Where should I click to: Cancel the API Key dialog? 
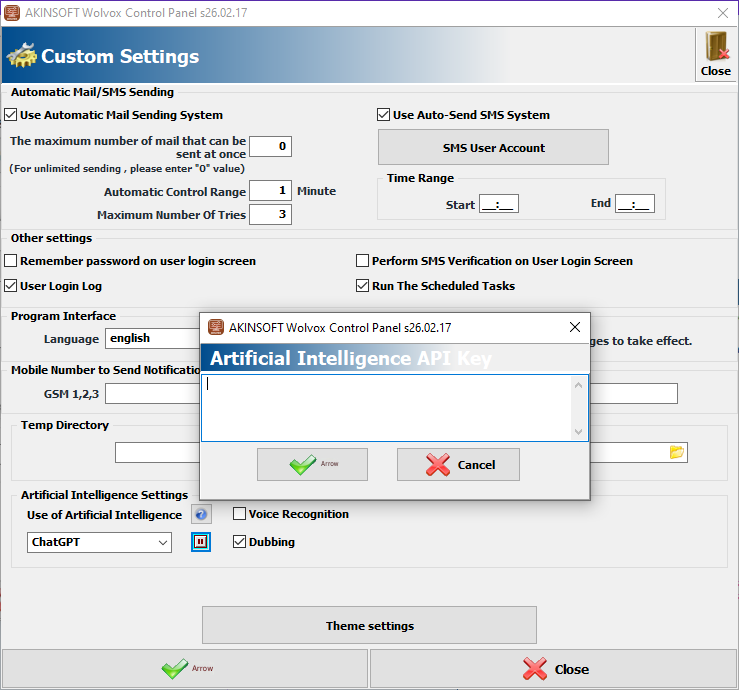pyautogui.click(x=458, y=464)
